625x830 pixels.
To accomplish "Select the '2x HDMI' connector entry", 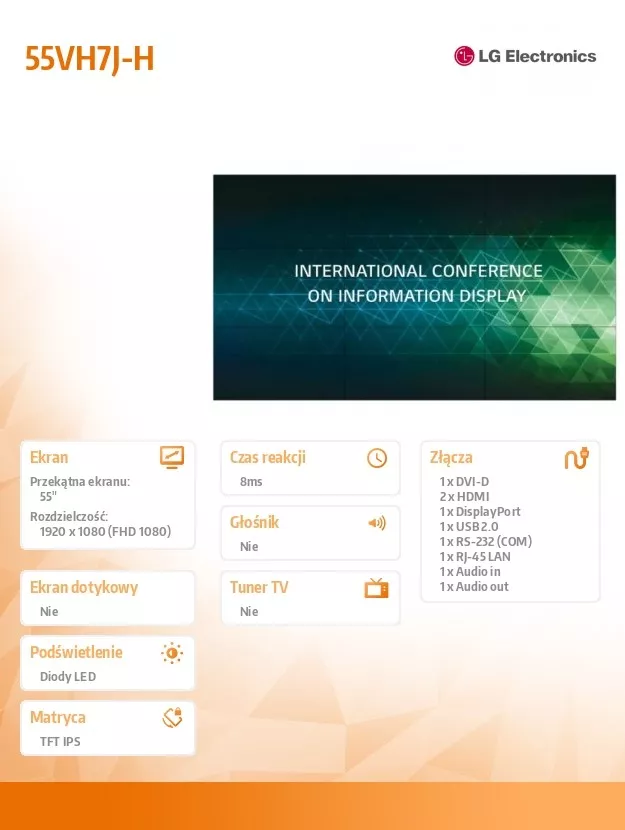I will pos(464,497).
